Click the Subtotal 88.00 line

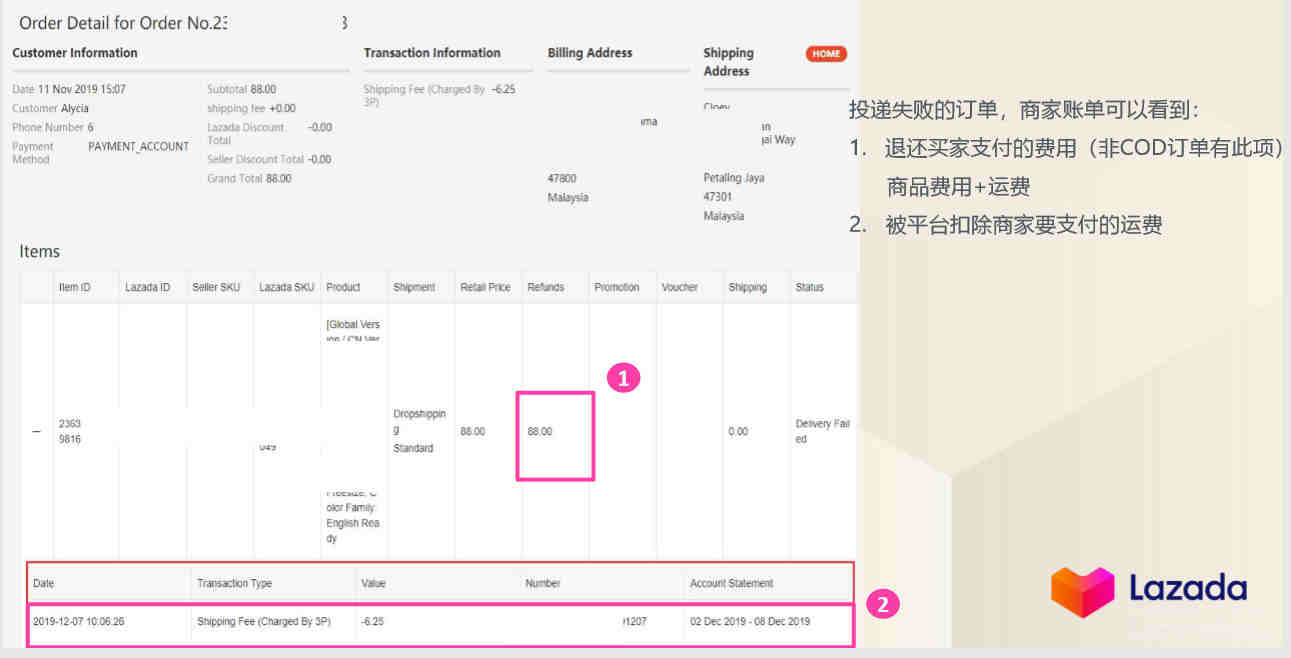click(x=242, y=89)
